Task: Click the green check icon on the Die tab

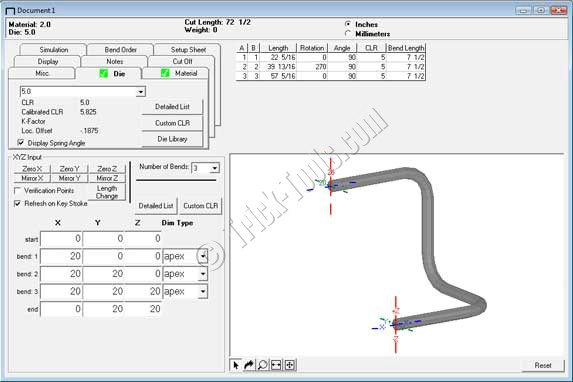Action: pyautogui.click(x=104, y=73)
